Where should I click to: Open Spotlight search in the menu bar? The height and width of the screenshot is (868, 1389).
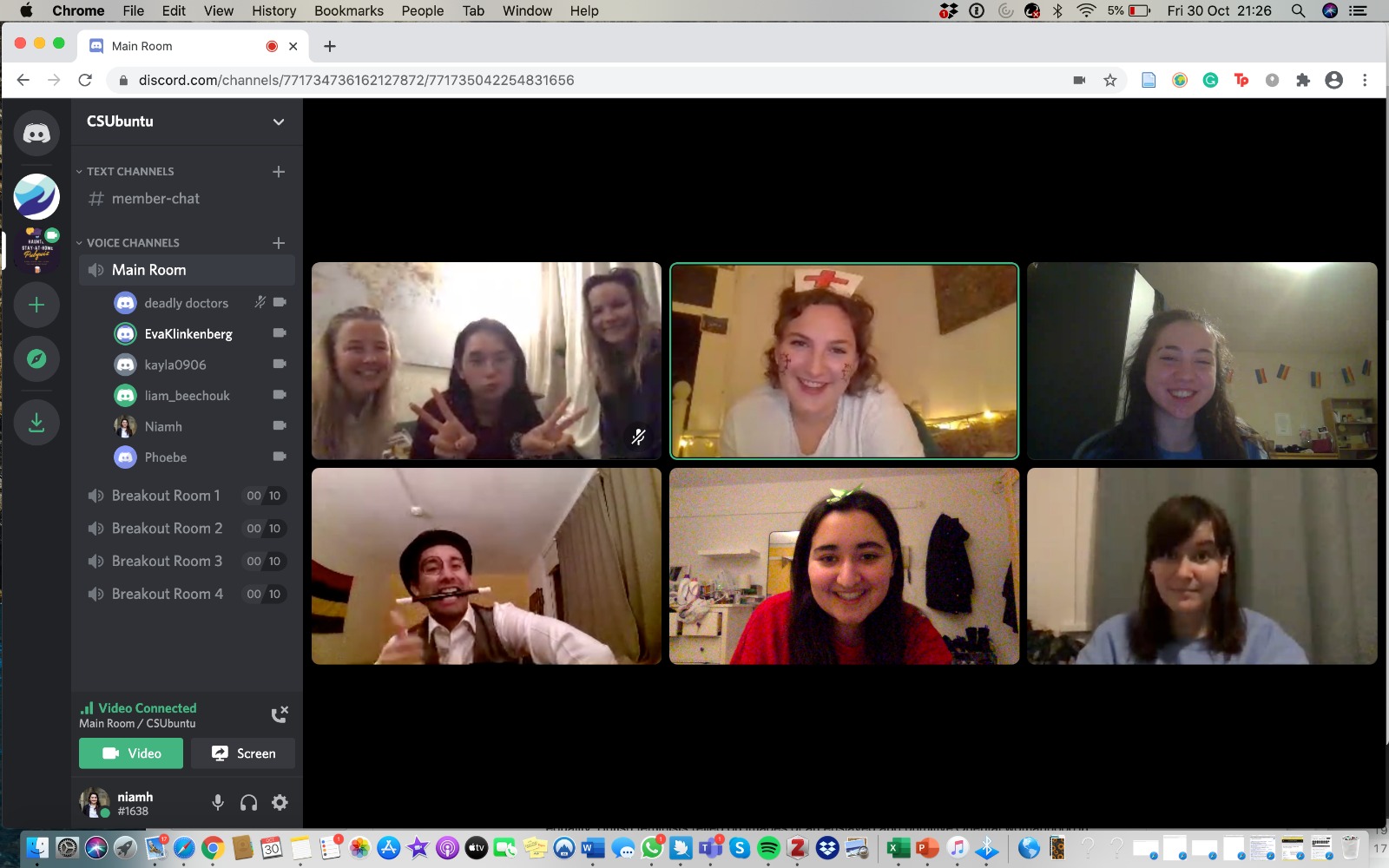point(1298,10)
